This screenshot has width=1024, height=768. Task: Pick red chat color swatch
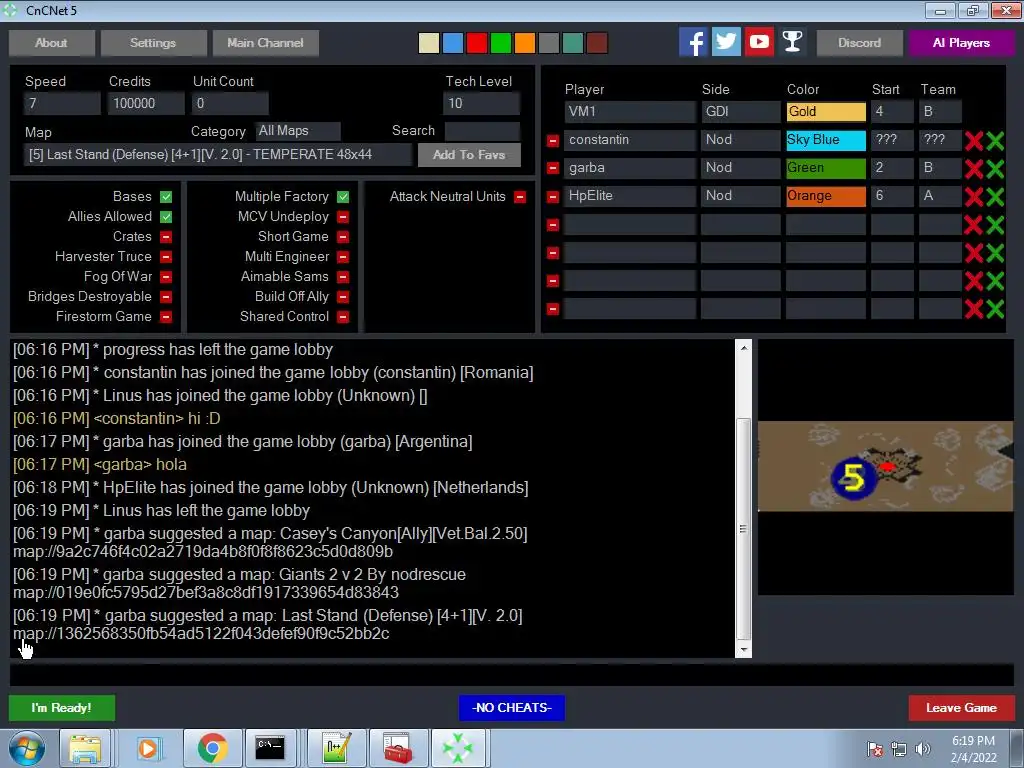477,43
